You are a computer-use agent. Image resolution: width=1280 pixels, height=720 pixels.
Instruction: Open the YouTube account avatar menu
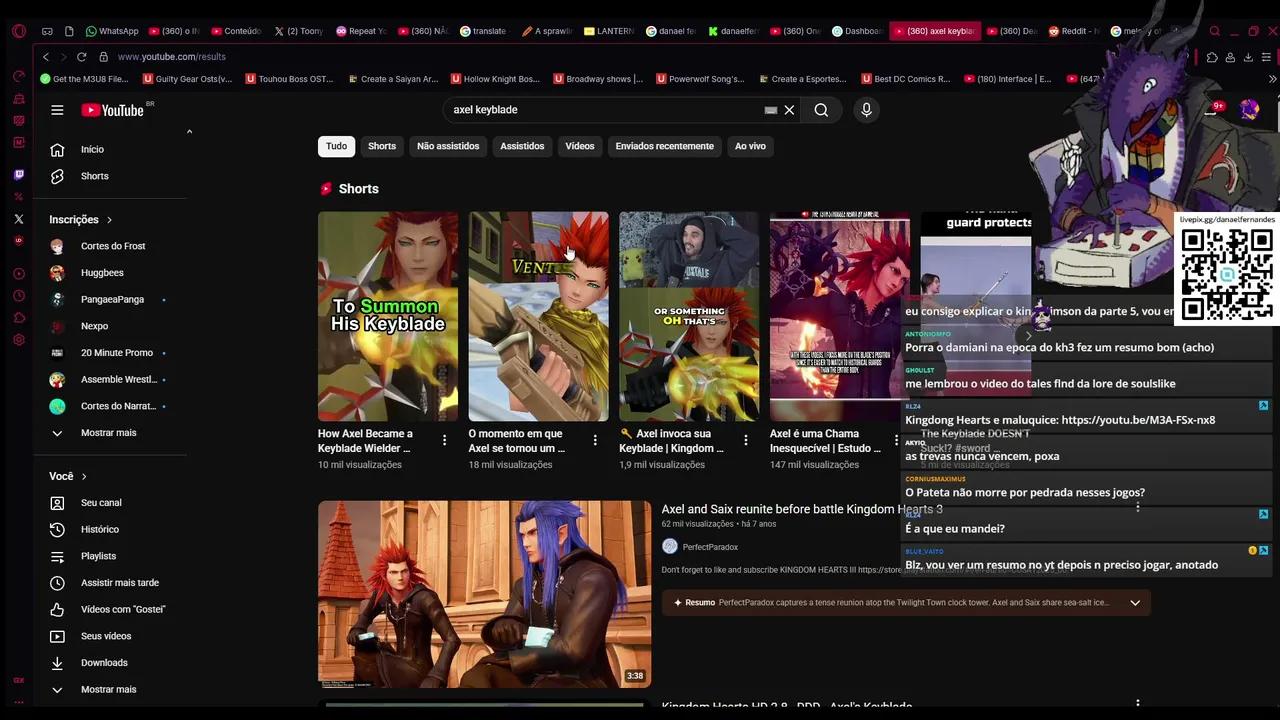click(1249, 110)
